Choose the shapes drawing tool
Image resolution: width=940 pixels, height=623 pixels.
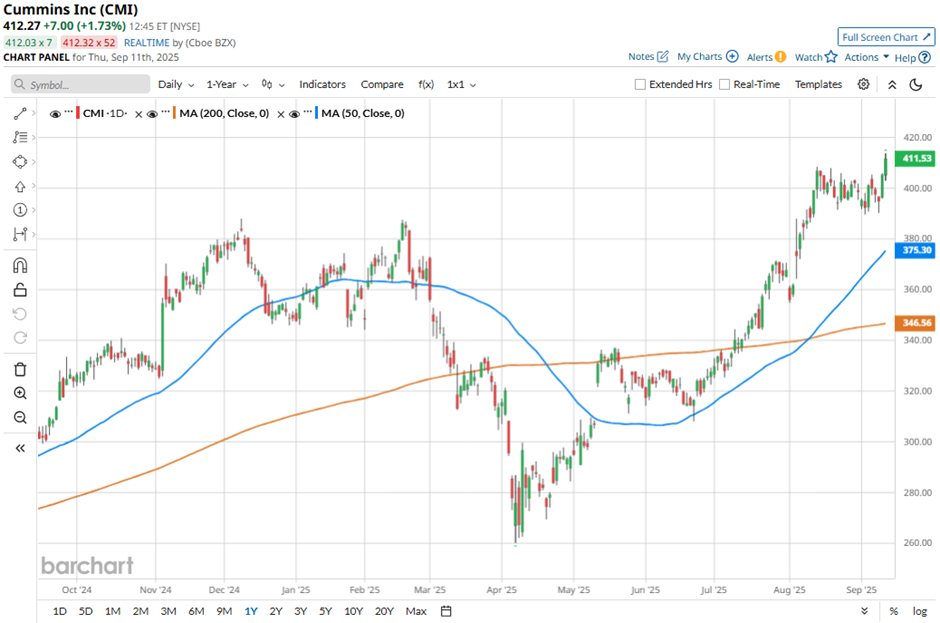20,162
